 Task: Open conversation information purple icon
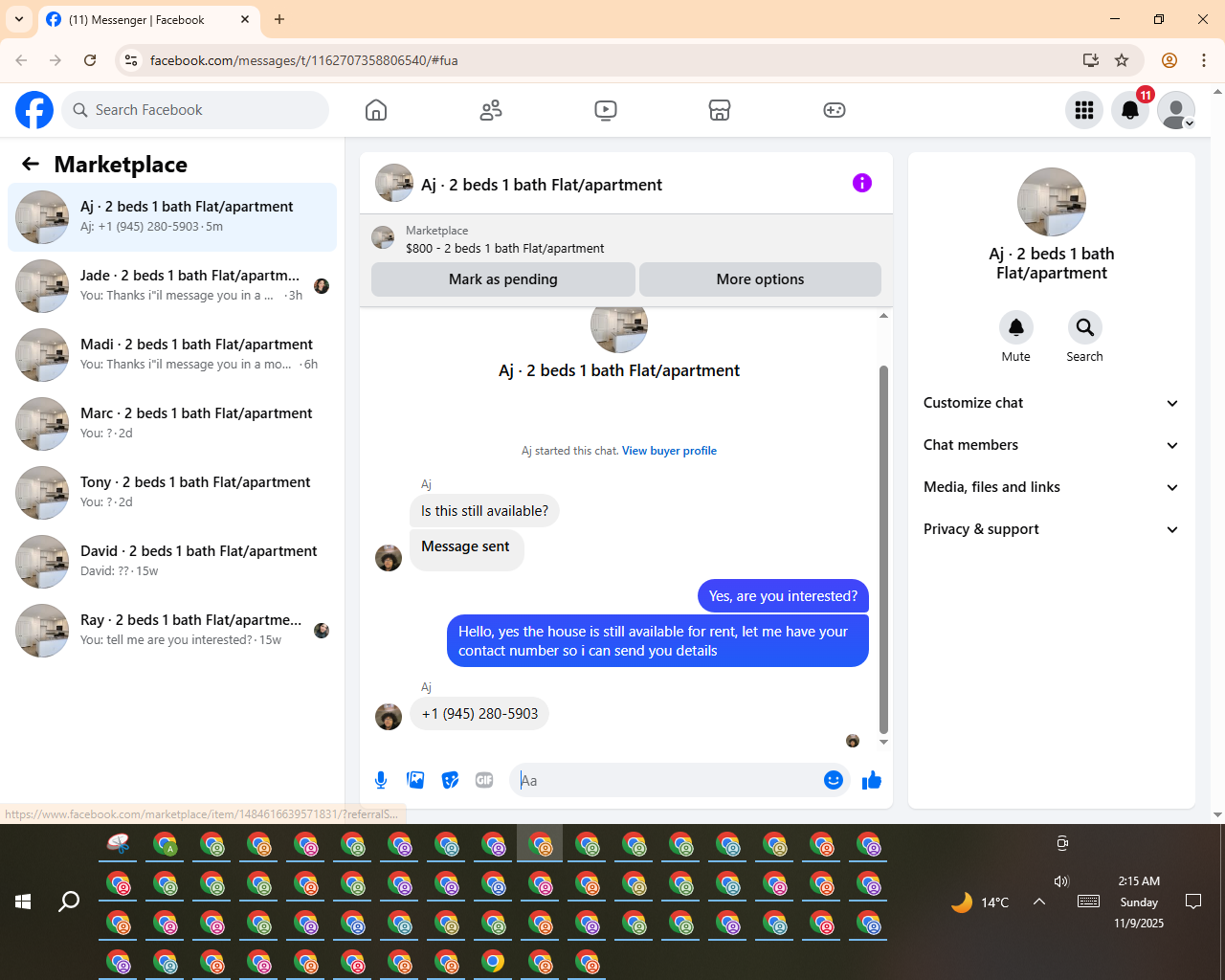pos(862,183)
